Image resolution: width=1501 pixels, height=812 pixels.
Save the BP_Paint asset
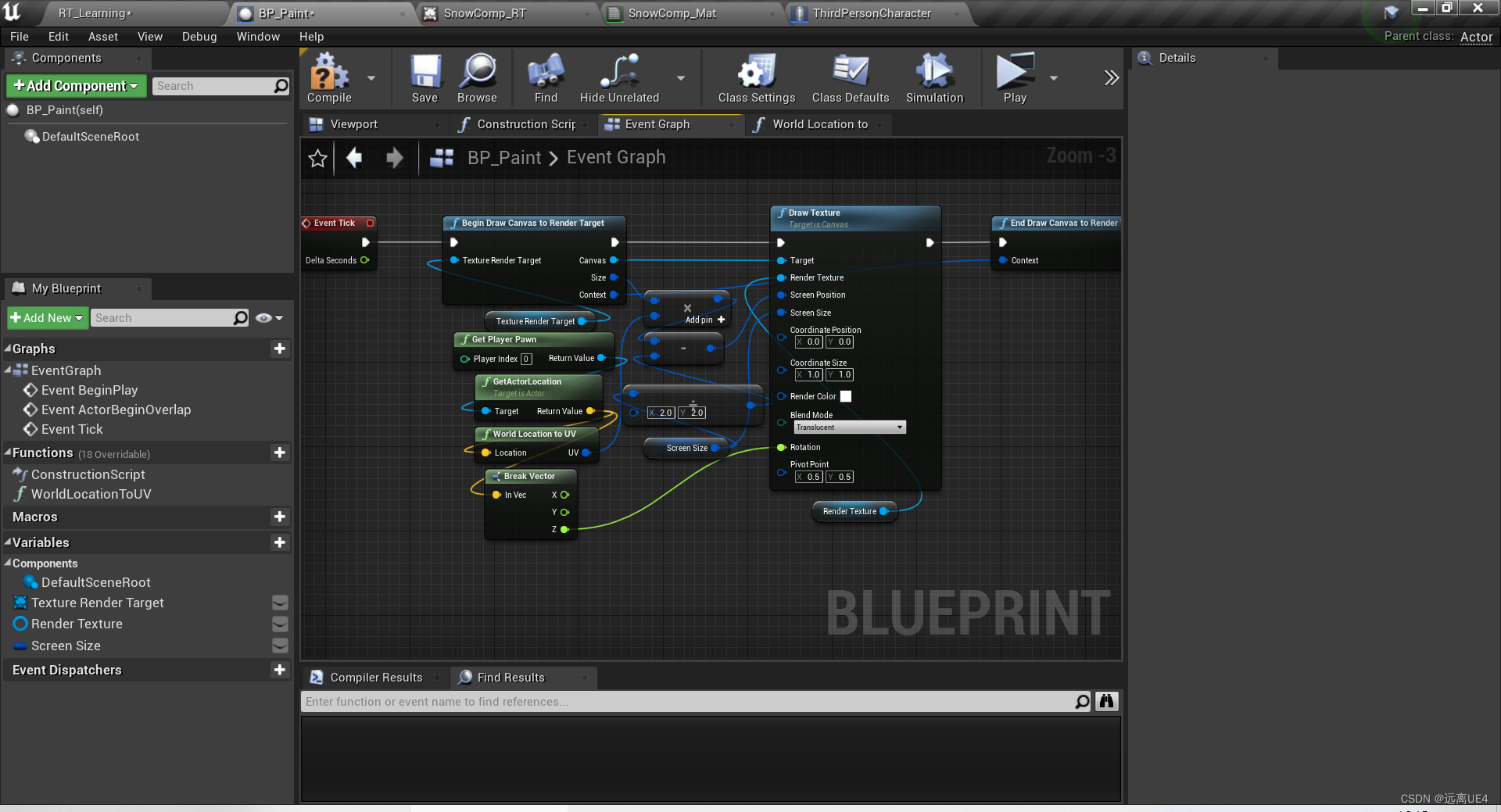click(425, 77)
